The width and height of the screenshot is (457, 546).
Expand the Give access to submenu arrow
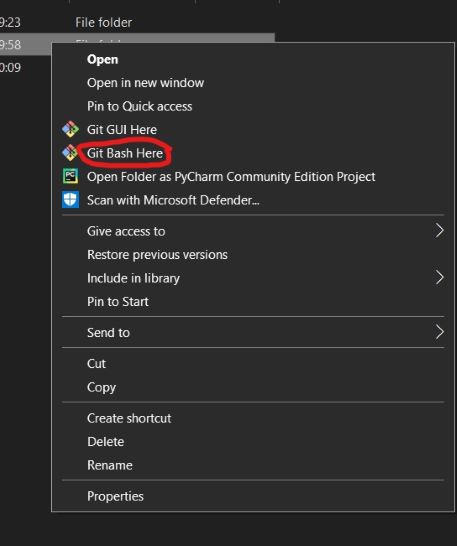440,231
